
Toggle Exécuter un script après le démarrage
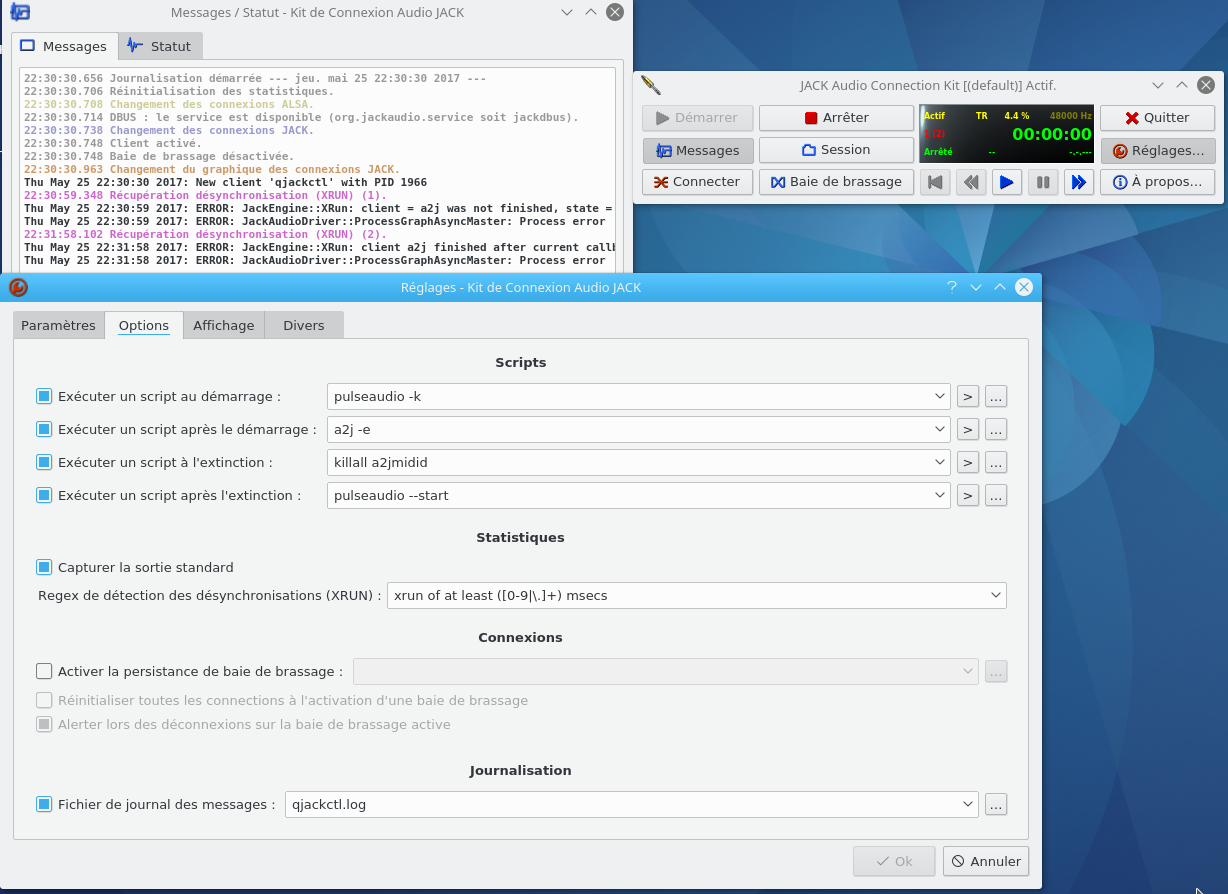coord(44,430)
